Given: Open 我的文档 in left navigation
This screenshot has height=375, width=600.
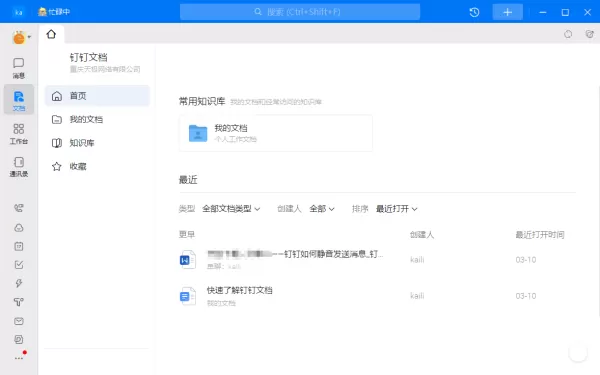Looking at the screenshot, I should (97, 119).
